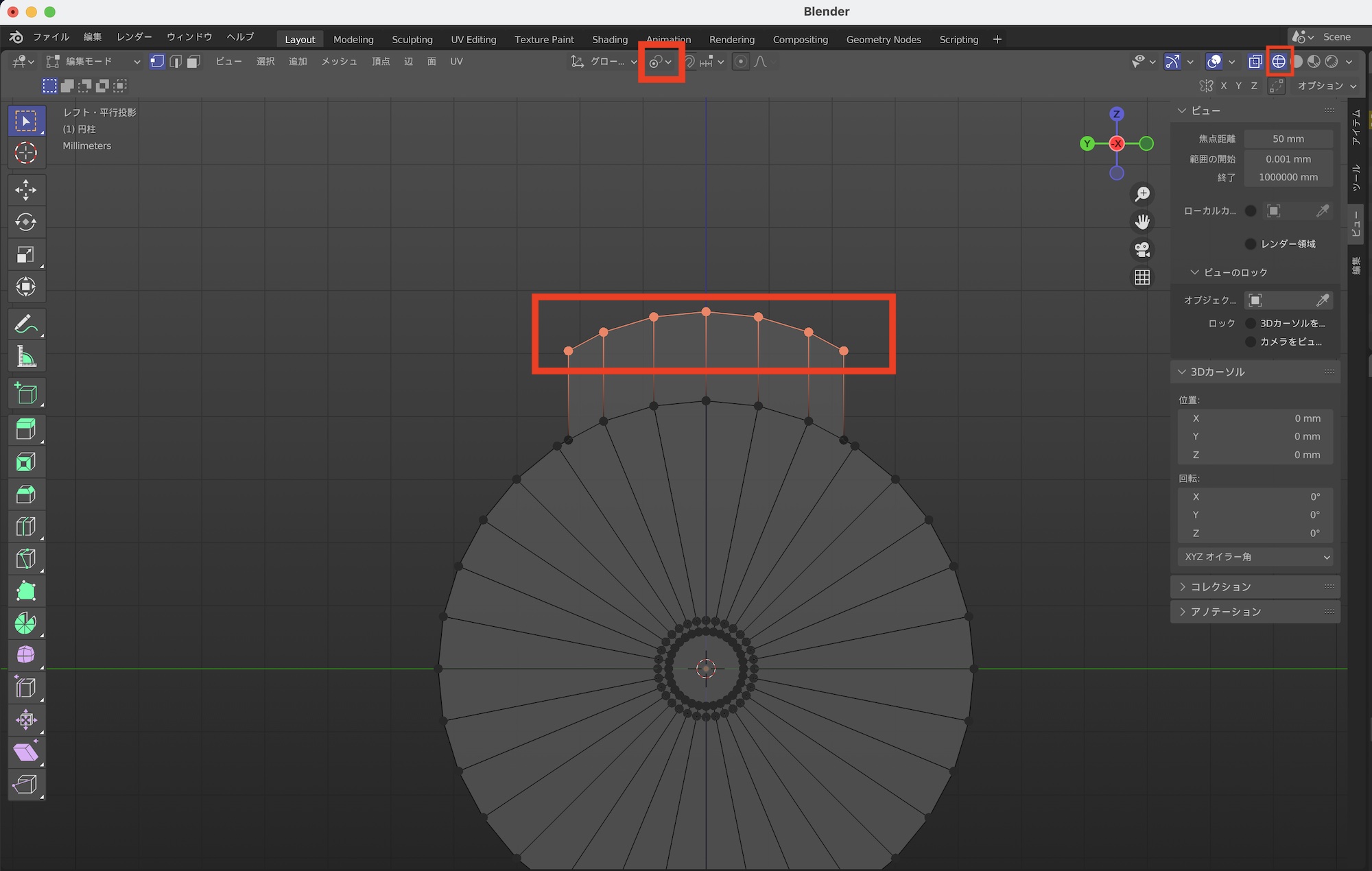Select the Move tool
The height and width of the screenshot is (871, 1372).
26,190
